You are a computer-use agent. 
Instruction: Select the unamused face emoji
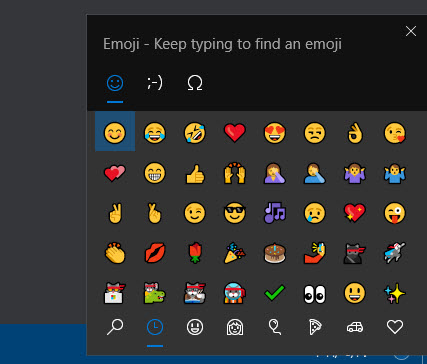[315, 132]
